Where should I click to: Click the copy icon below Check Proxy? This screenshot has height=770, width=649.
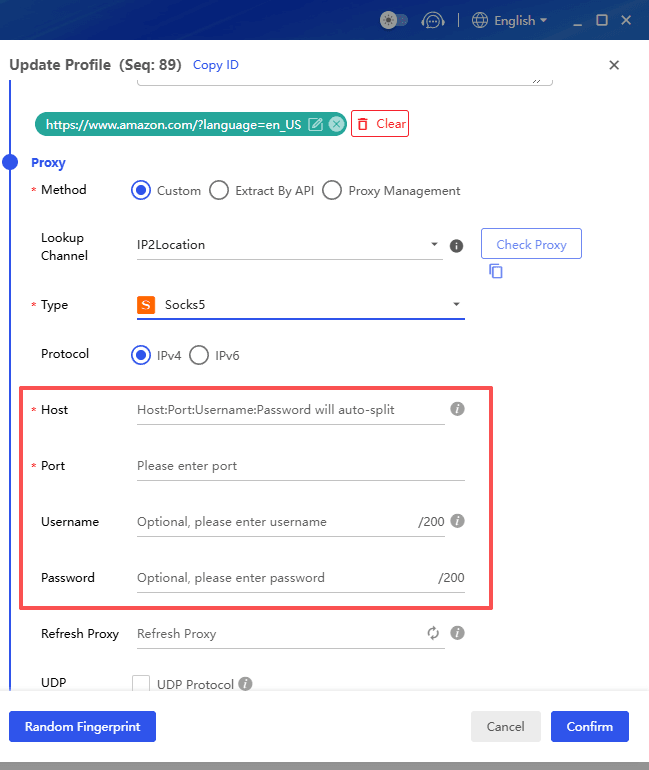coord(496,271)
